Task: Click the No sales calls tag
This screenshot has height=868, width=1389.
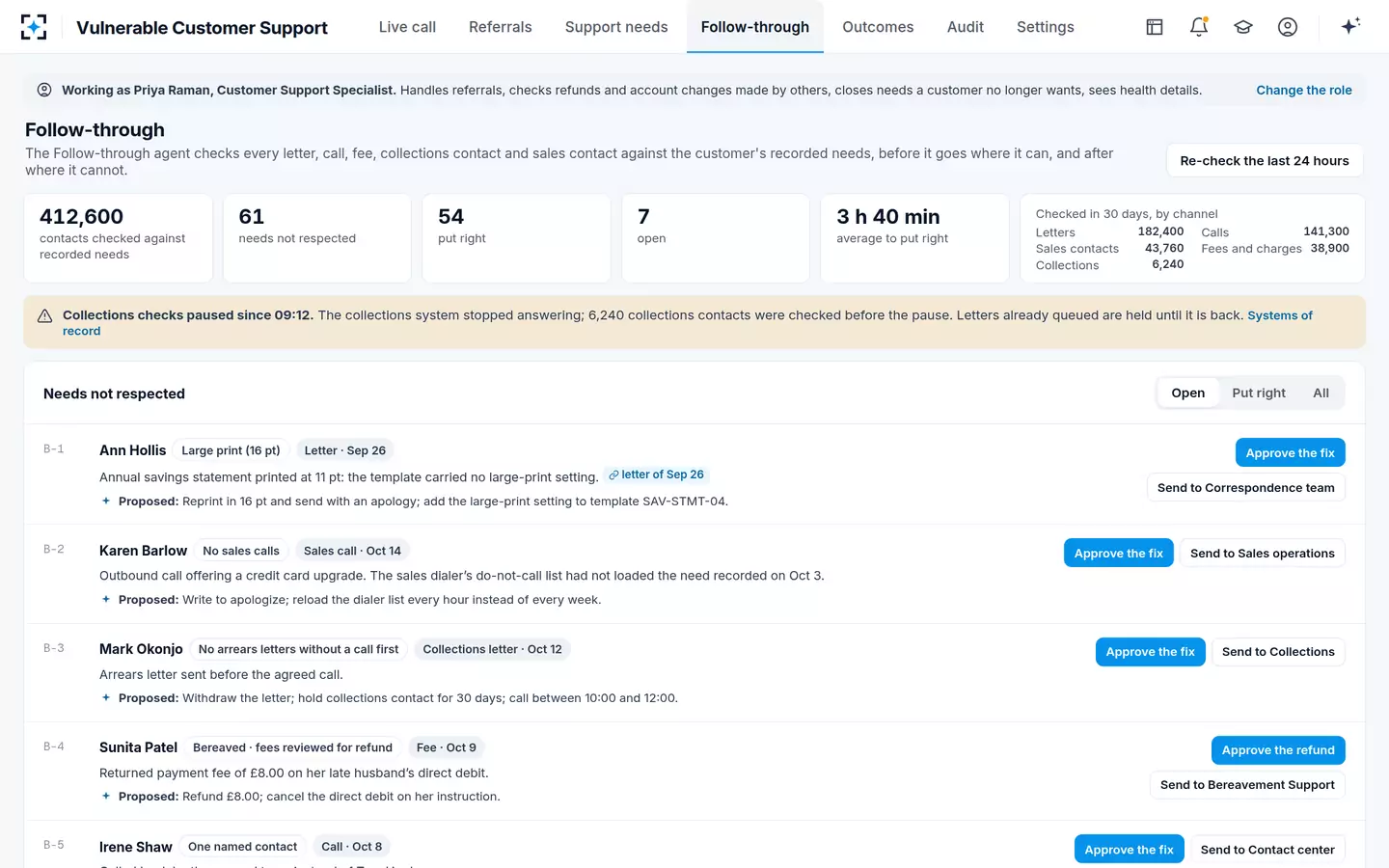Action: coord(241,551)
